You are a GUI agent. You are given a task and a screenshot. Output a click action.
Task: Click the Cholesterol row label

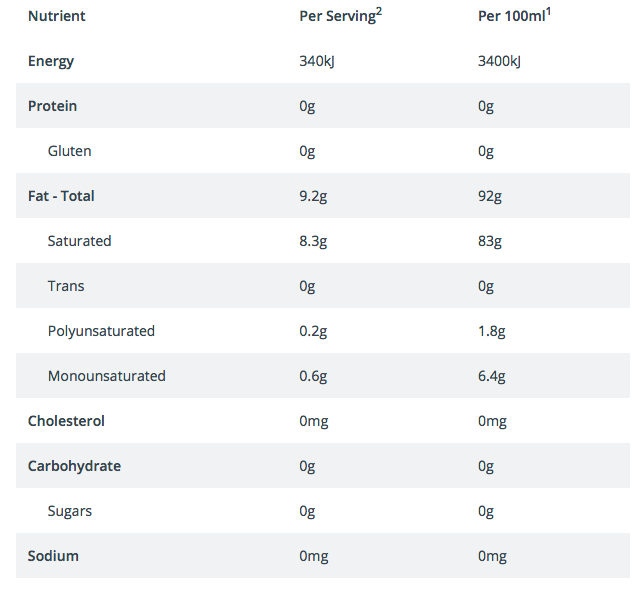[66, 421]
